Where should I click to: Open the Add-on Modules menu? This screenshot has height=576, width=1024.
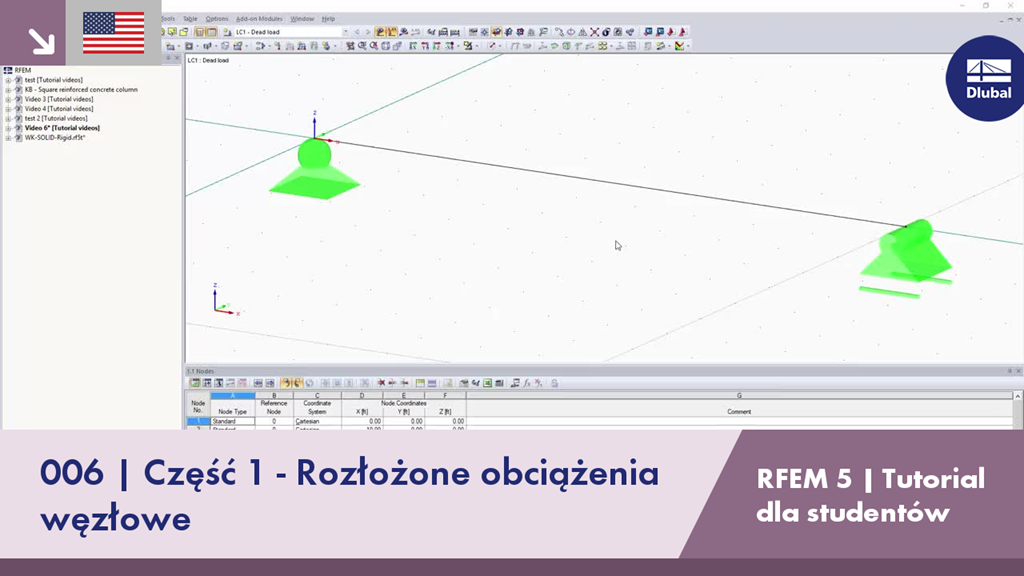click(259, 19)
